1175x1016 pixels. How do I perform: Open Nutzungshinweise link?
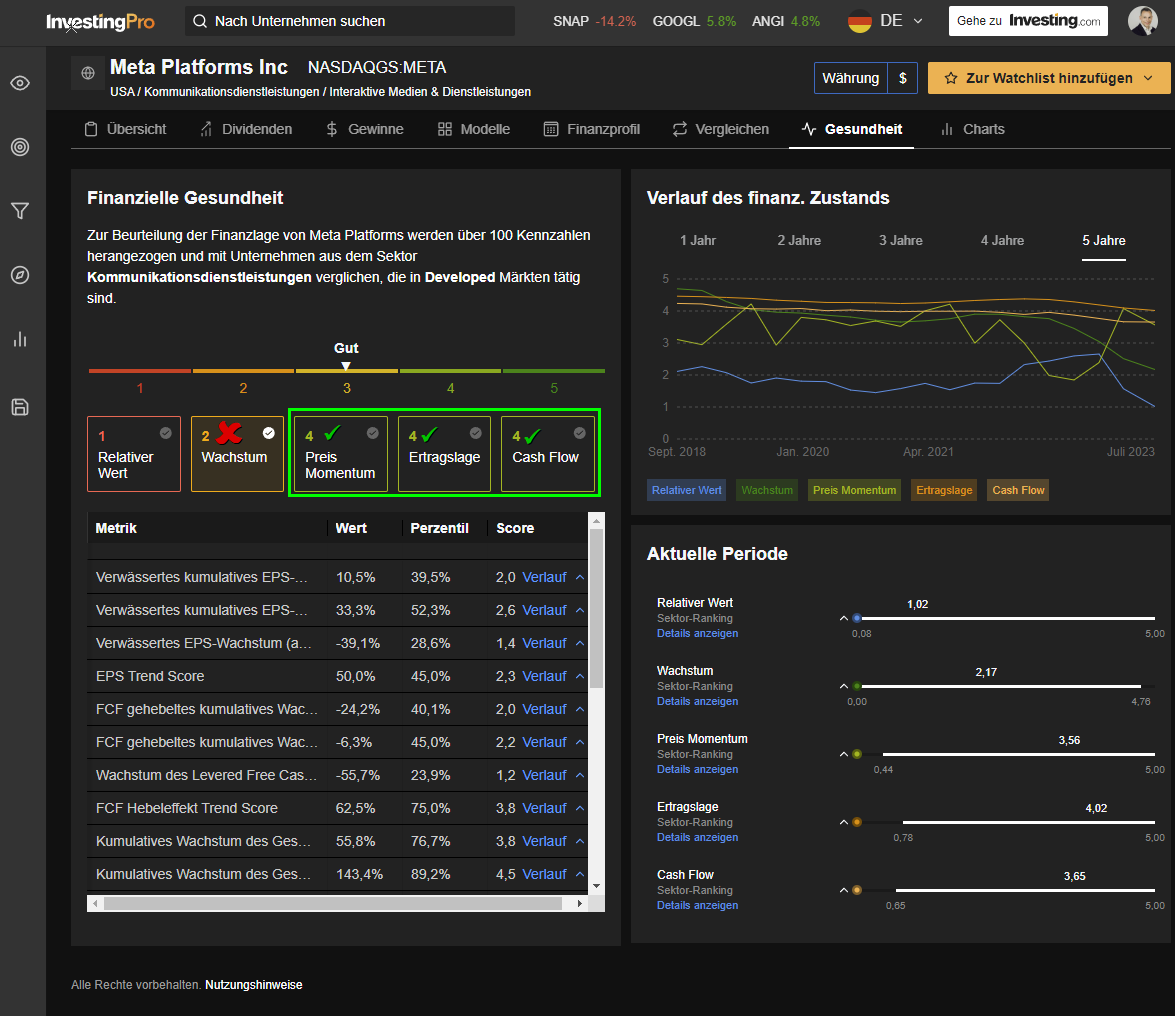click(254, 985)
